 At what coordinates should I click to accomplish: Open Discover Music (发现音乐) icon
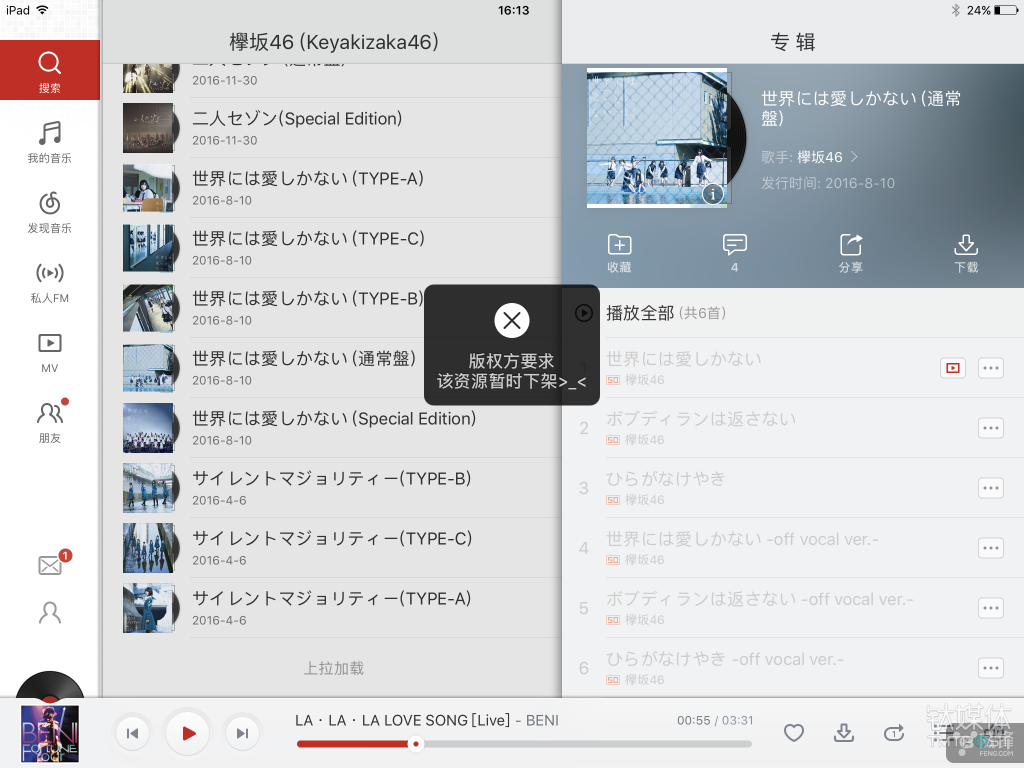(49, 212)
